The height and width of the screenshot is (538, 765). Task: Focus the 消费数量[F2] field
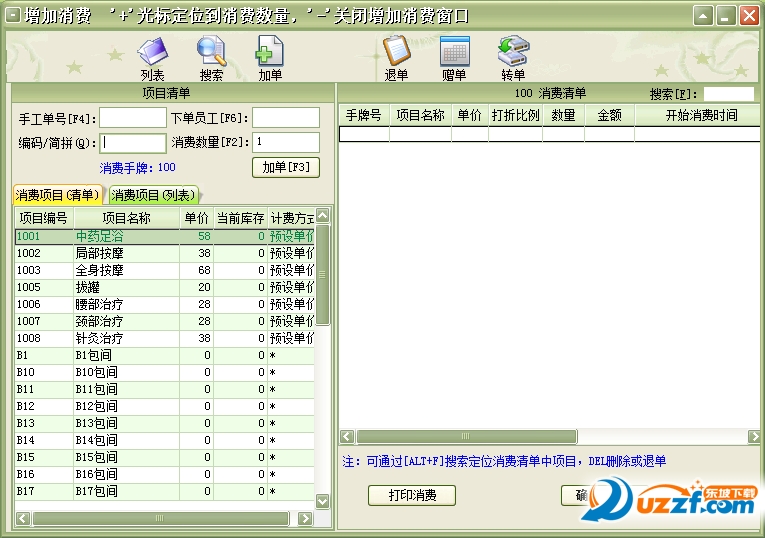286,142
